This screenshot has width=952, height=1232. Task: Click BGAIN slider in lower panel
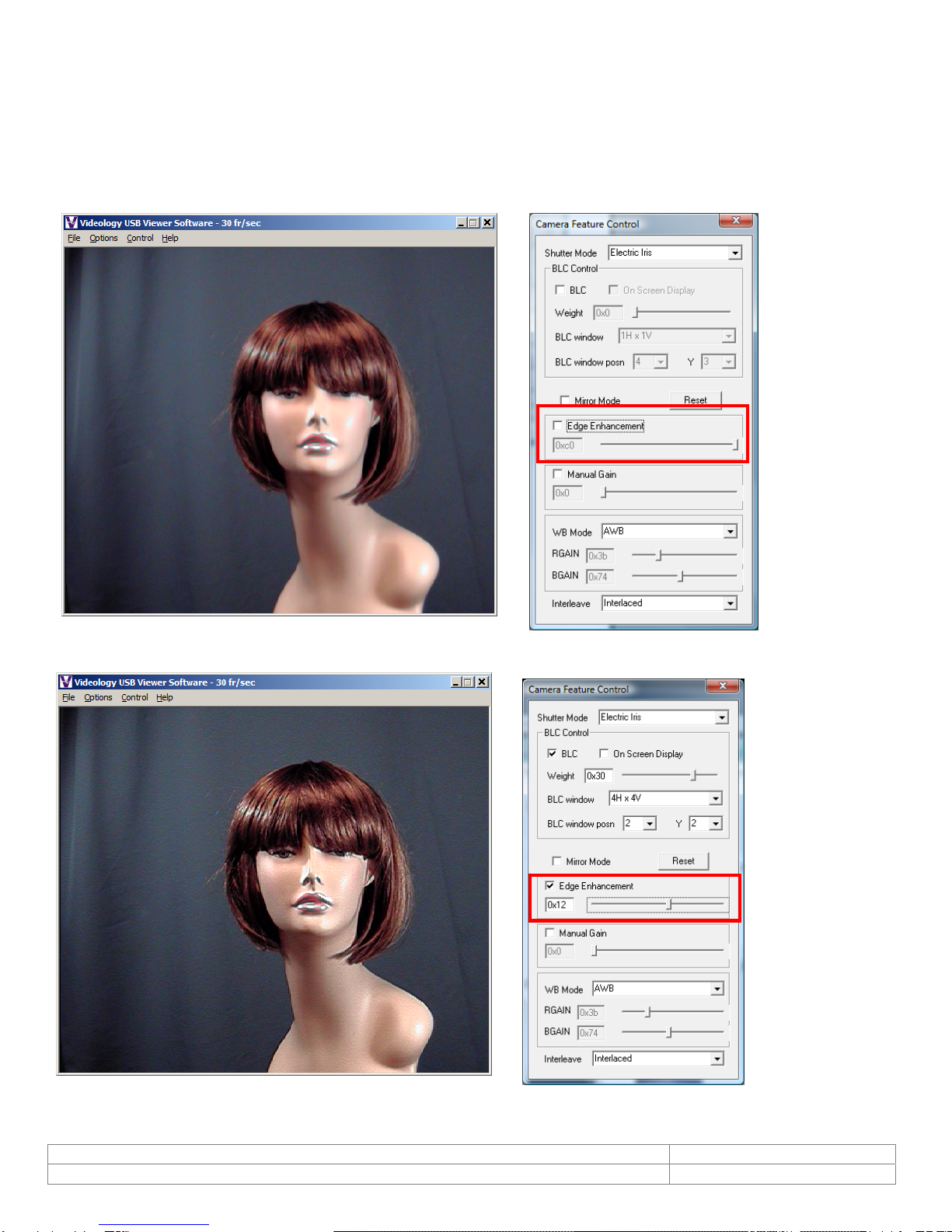pos(672,1032)
